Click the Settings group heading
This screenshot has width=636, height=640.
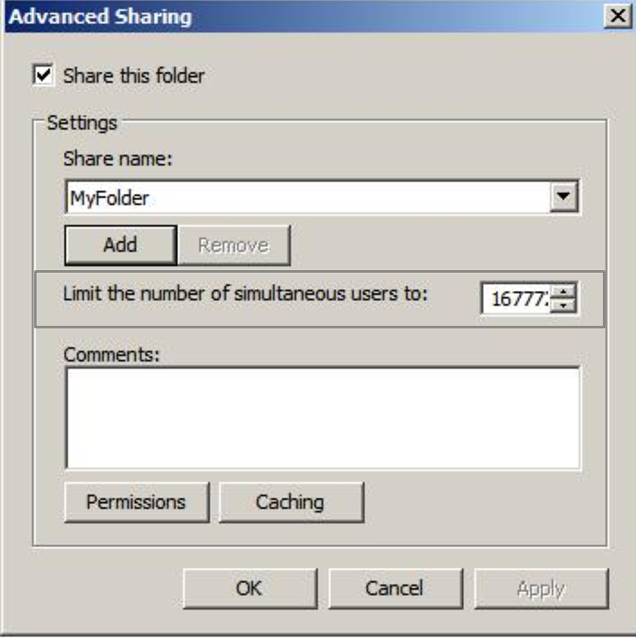tap(82, 124)
